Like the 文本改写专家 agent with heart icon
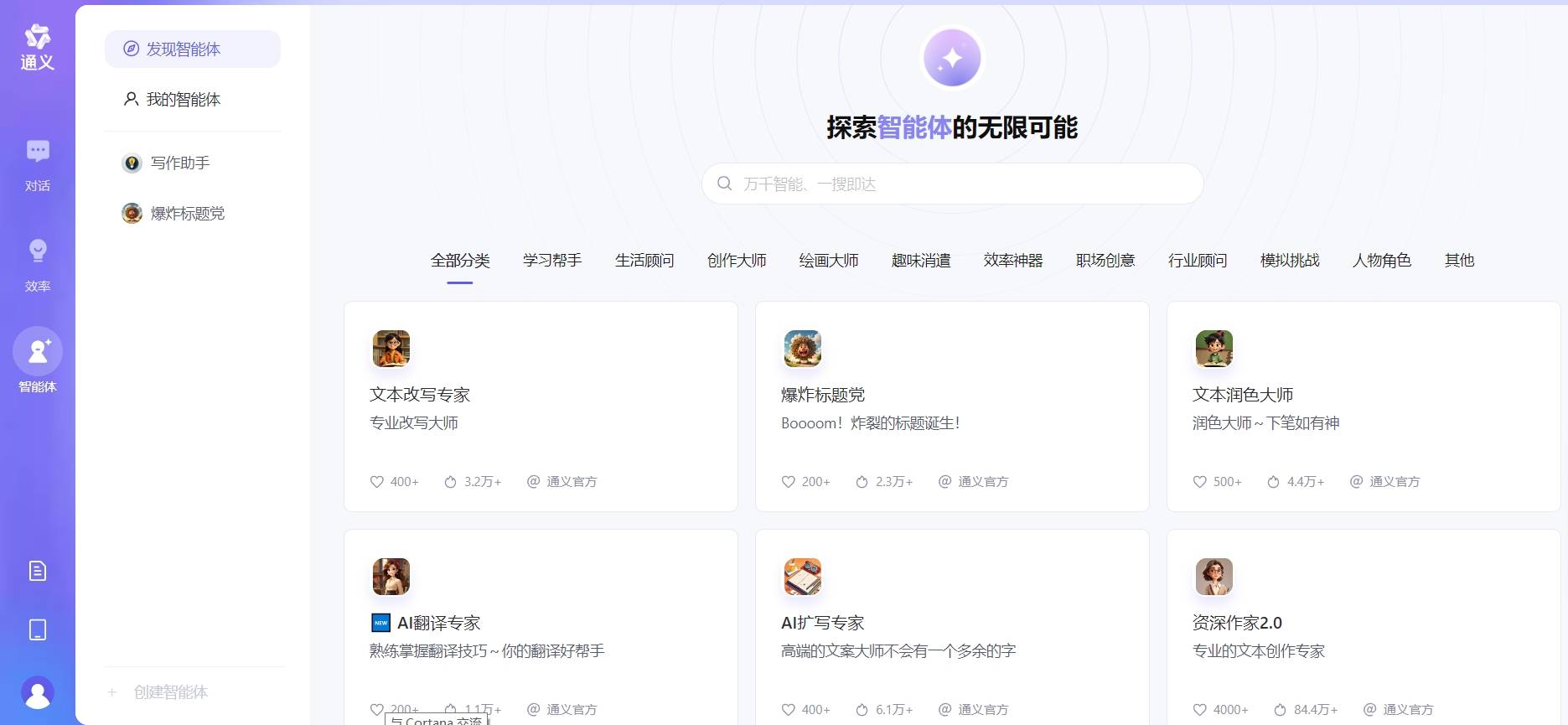 click(377, 482)
